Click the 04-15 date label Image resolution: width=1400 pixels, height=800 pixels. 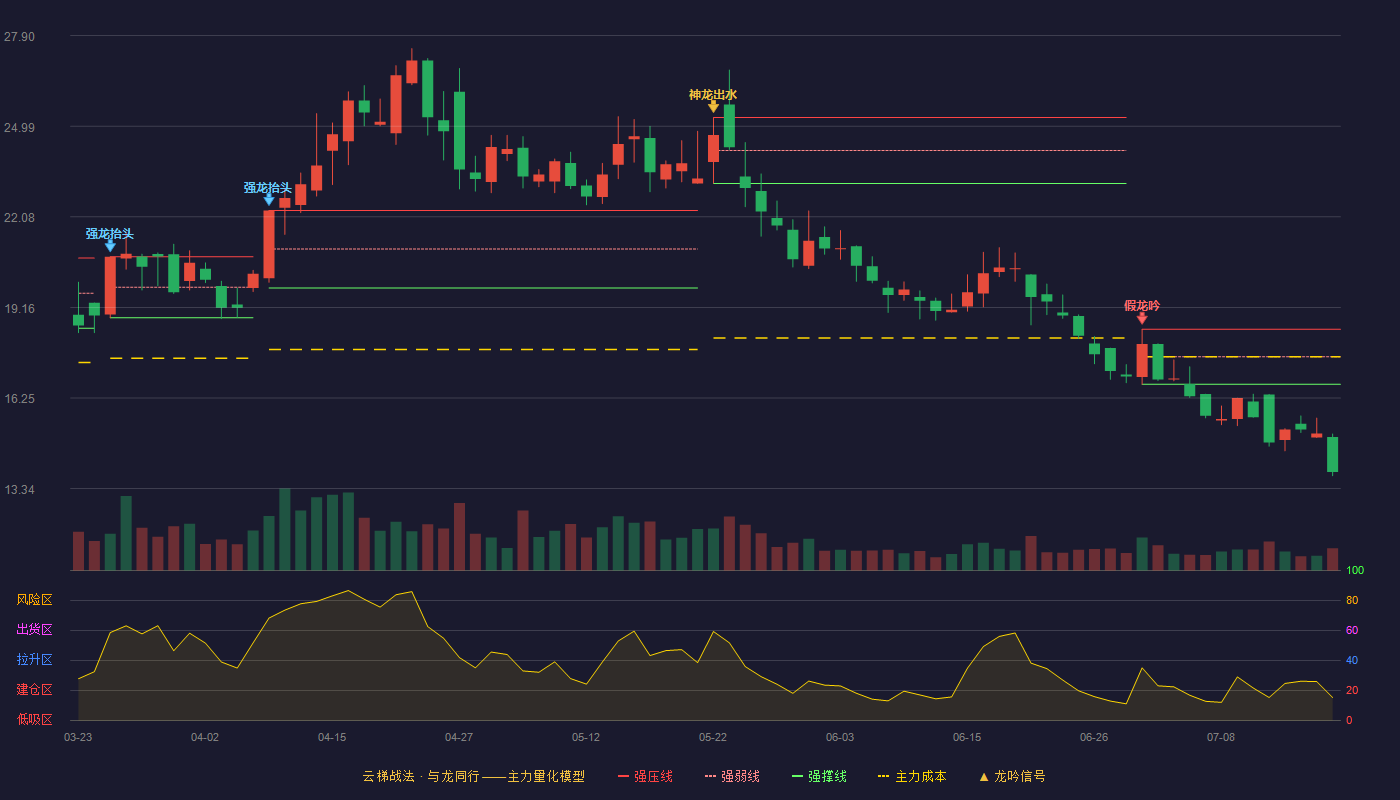point(332,737)
